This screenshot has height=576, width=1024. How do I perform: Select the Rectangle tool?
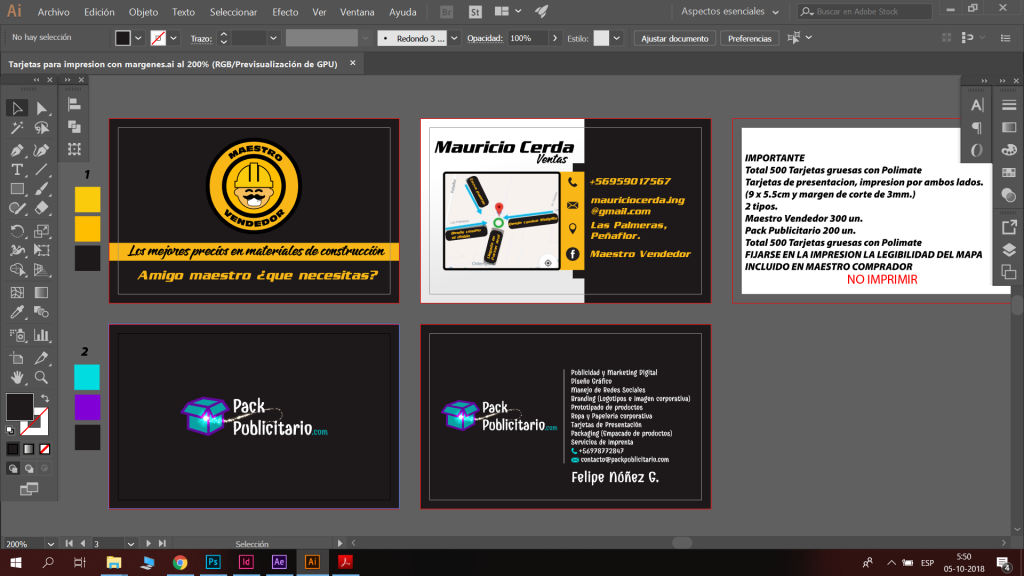click(17, 189)
